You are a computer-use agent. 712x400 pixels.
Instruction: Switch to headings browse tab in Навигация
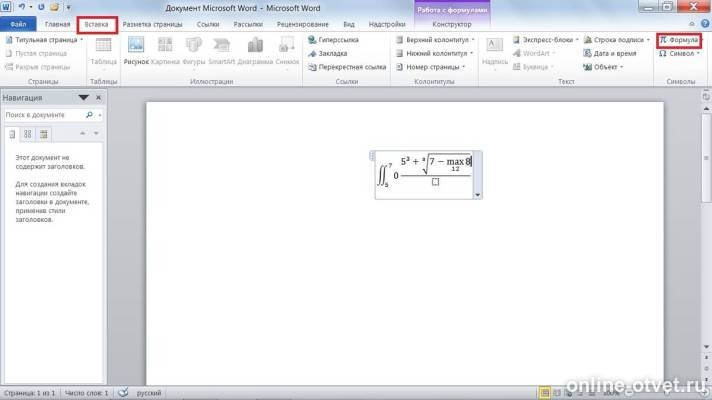(x=12, y=134)
